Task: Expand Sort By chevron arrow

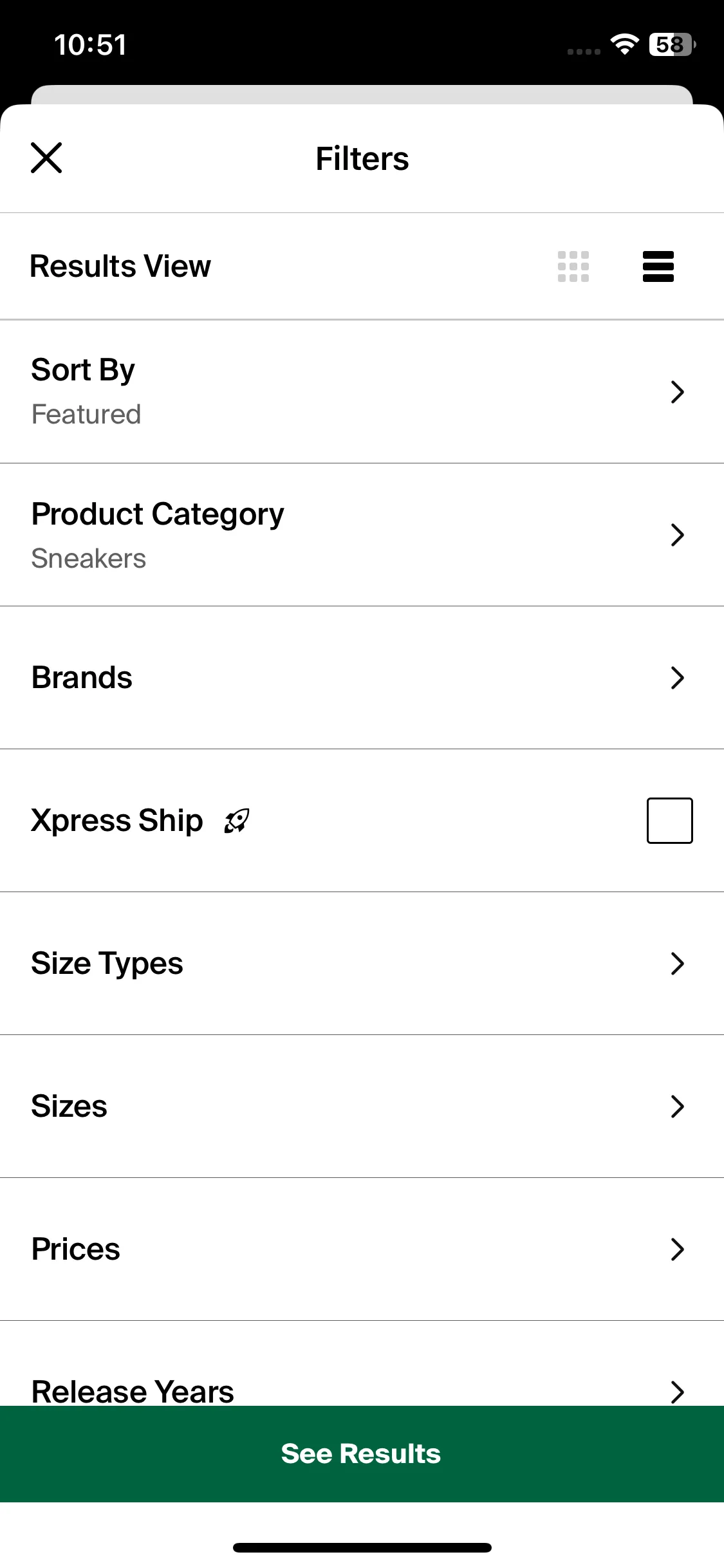Action: click(x=677, y=392)
